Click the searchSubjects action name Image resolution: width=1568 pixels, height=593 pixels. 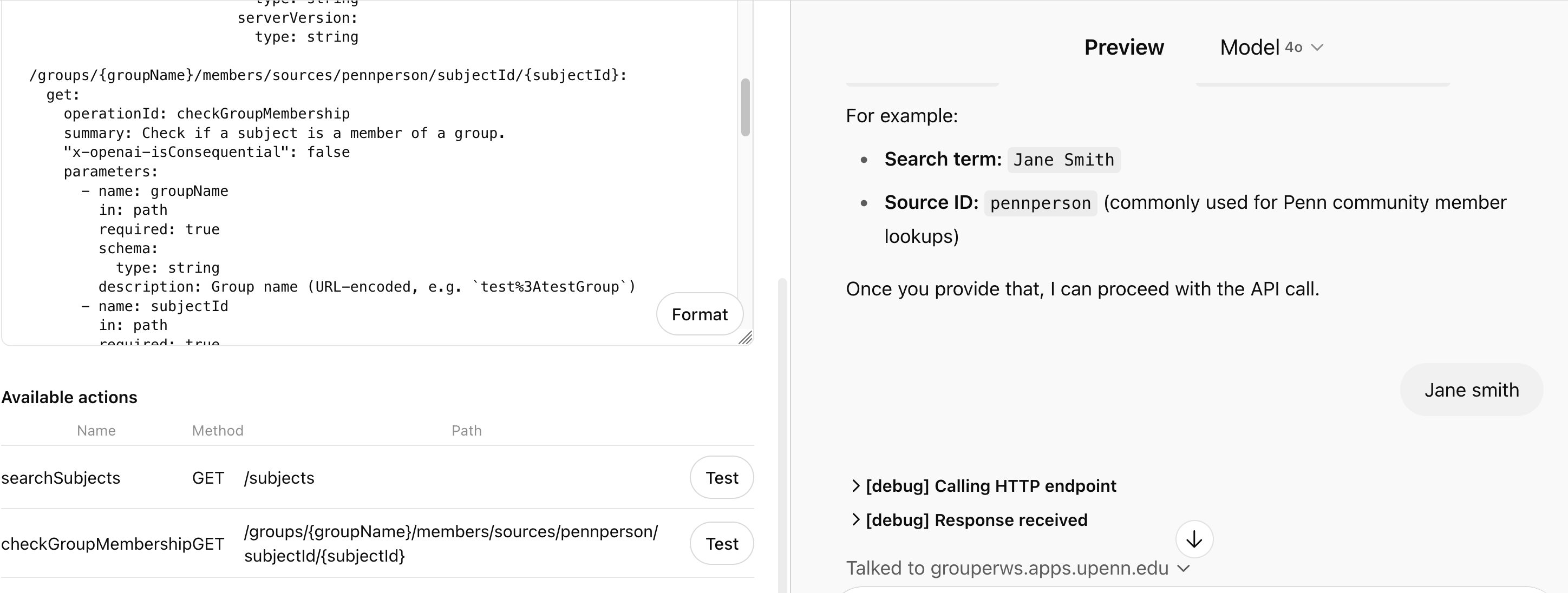click(61, 478)
